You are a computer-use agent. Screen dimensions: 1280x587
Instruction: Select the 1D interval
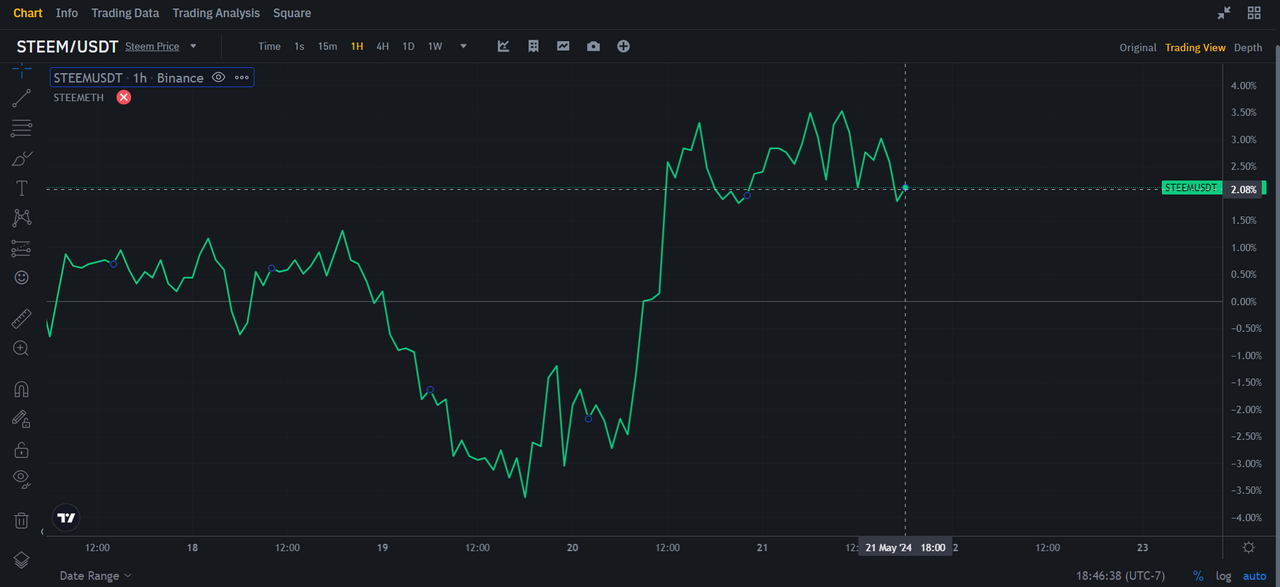409,46
